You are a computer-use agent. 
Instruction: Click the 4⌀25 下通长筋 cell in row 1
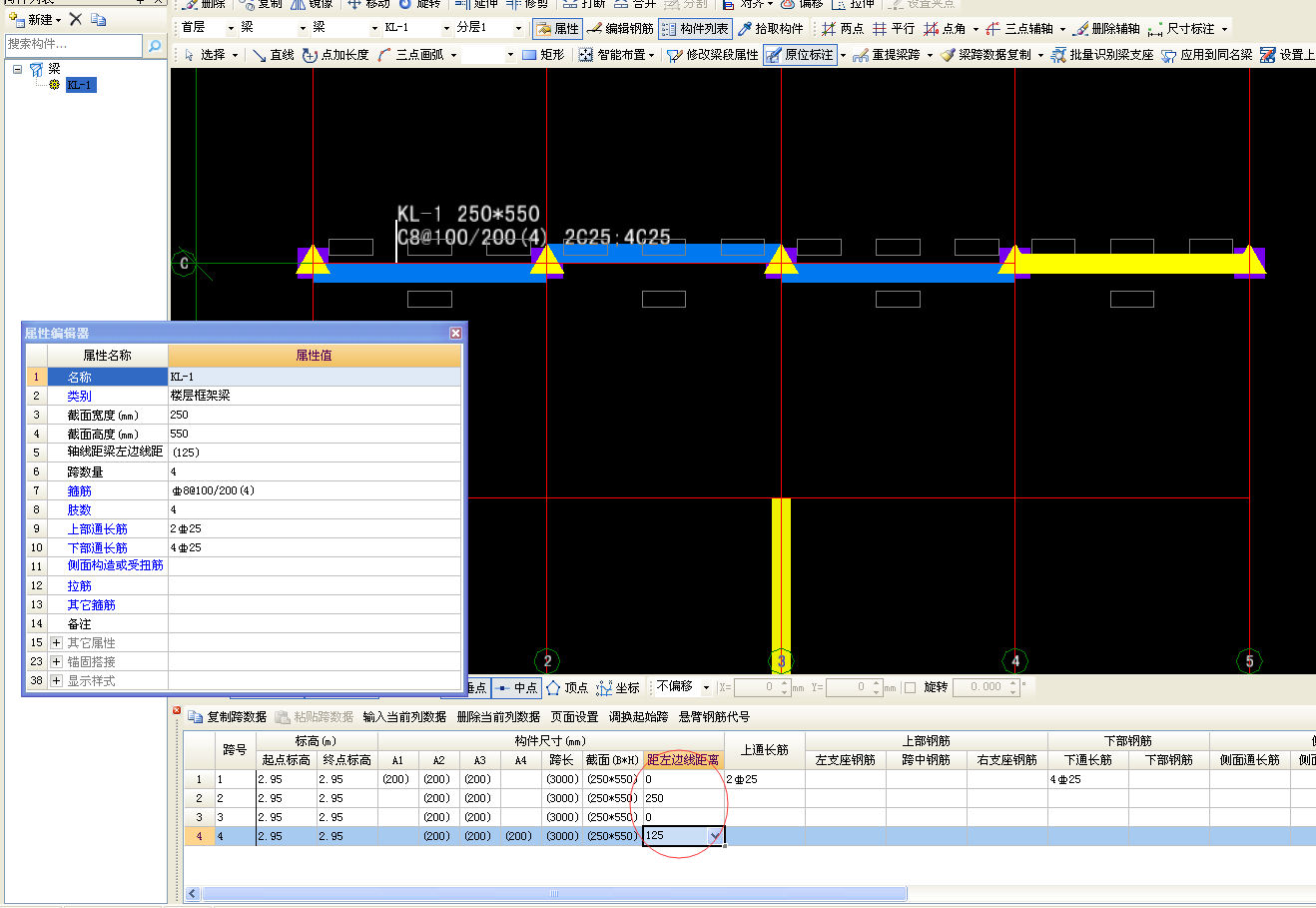(1088, 779)
